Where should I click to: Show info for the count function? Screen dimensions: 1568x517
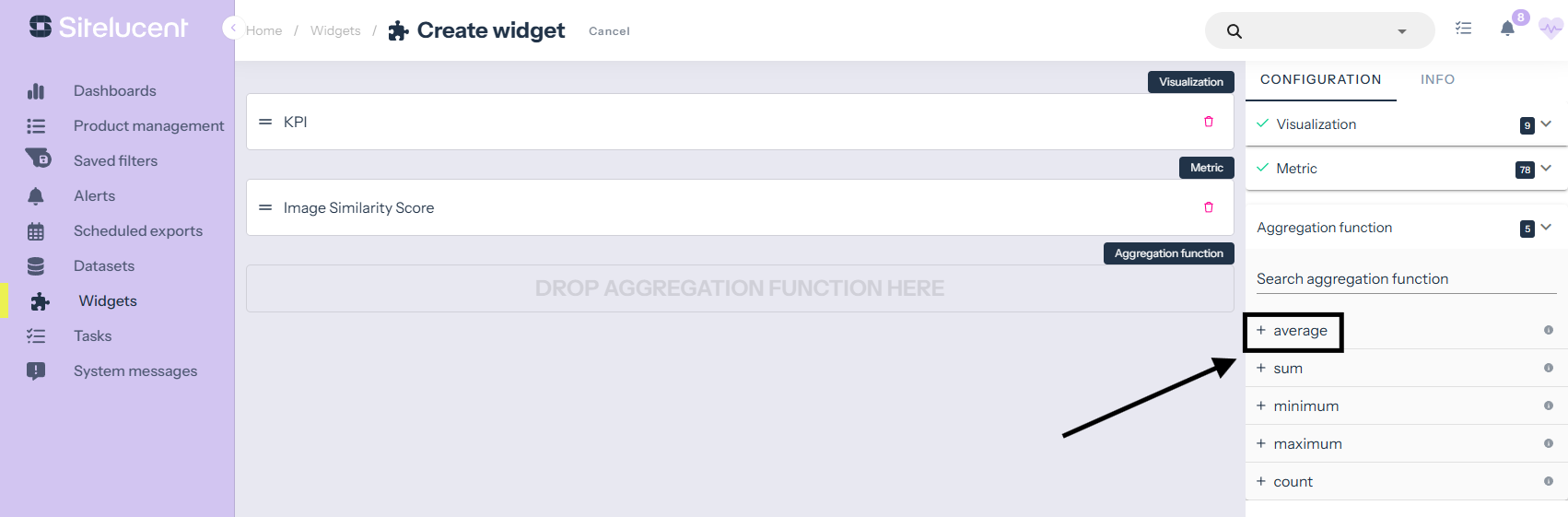click(x=1548, y=481)
